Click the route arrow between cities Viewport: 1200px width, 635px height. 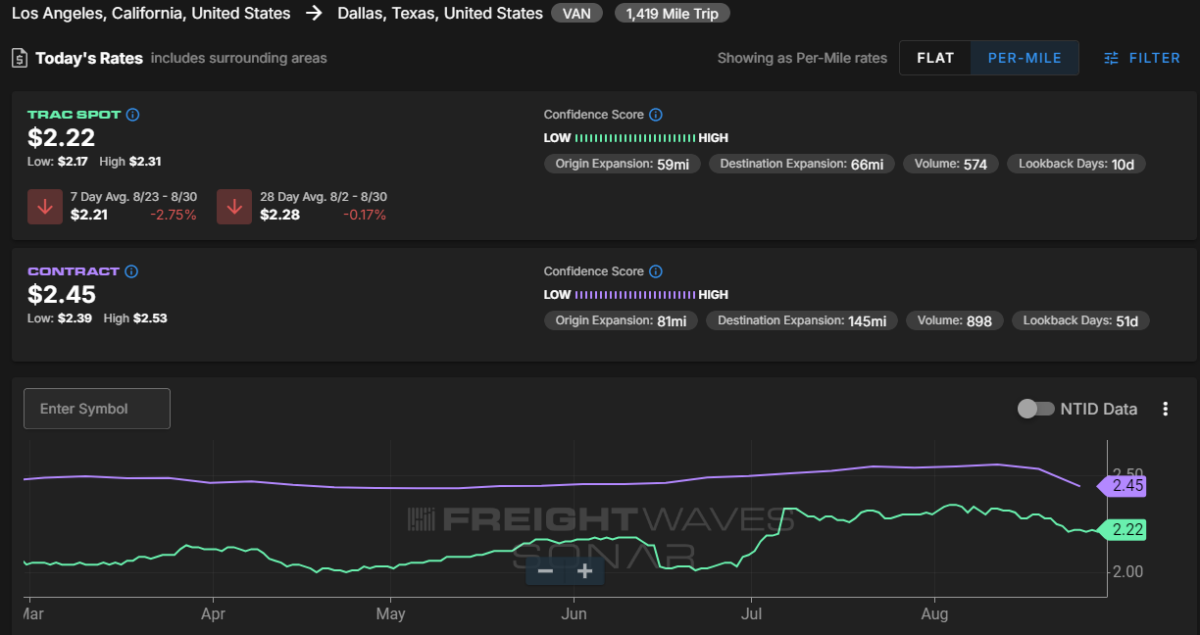(x=314, y=14)
